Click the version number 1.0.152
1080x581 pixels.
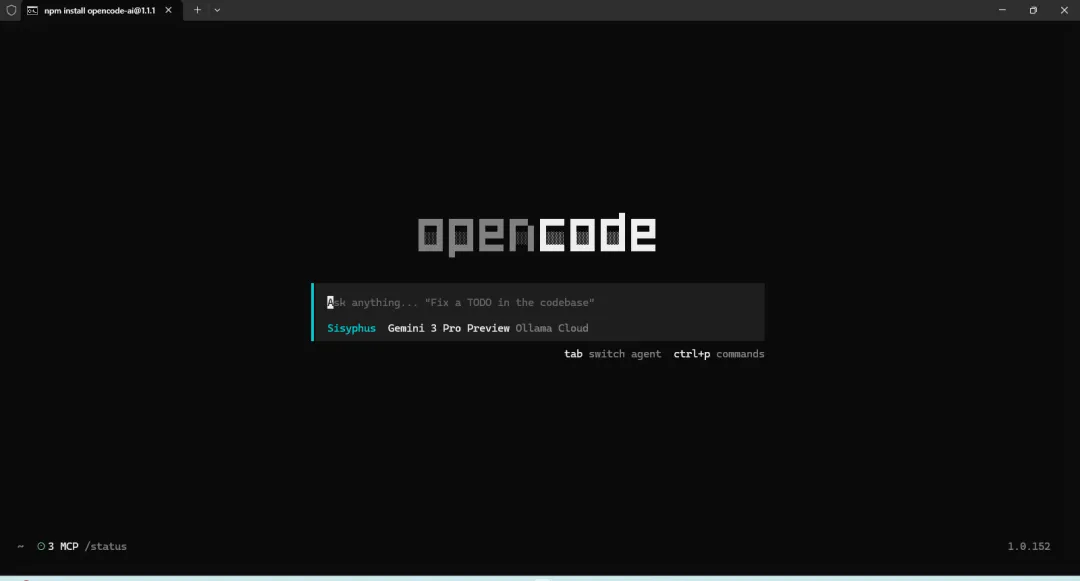1029,546
